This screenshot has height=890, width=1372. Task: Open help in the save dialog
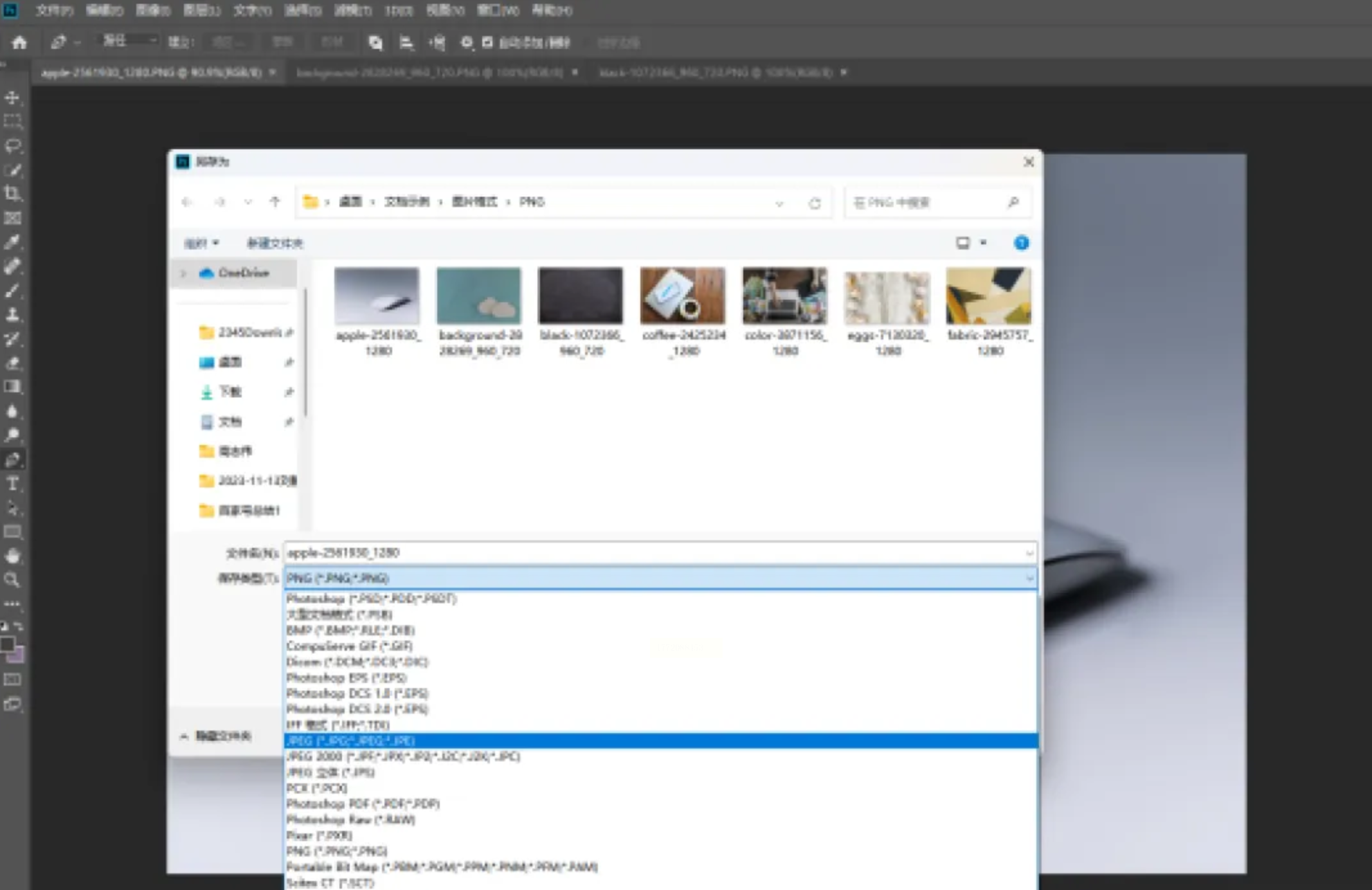[1020, 243]
